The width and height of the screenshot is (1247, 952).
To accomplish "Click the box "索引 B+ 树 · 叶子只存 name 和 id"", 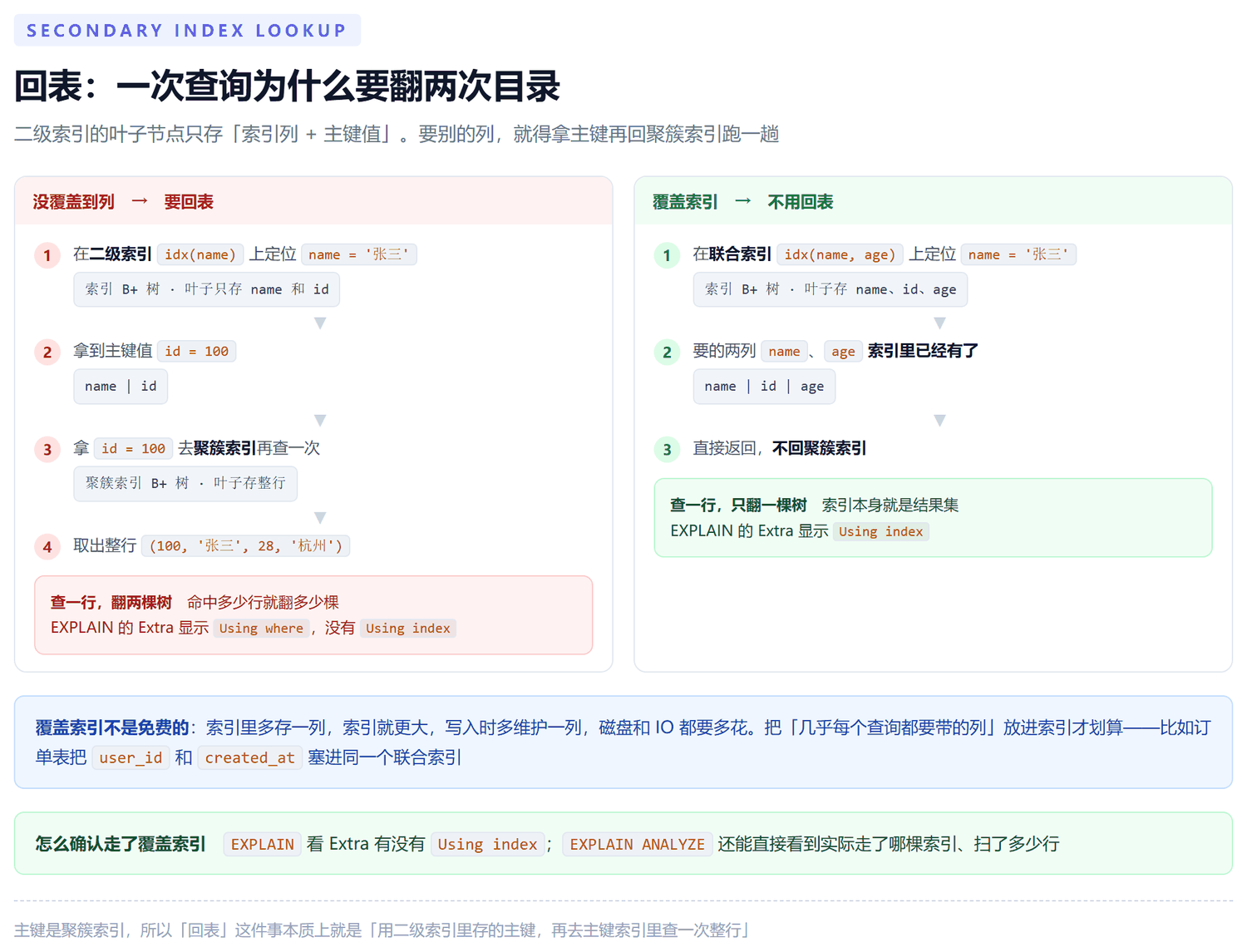I will (207, 289).
